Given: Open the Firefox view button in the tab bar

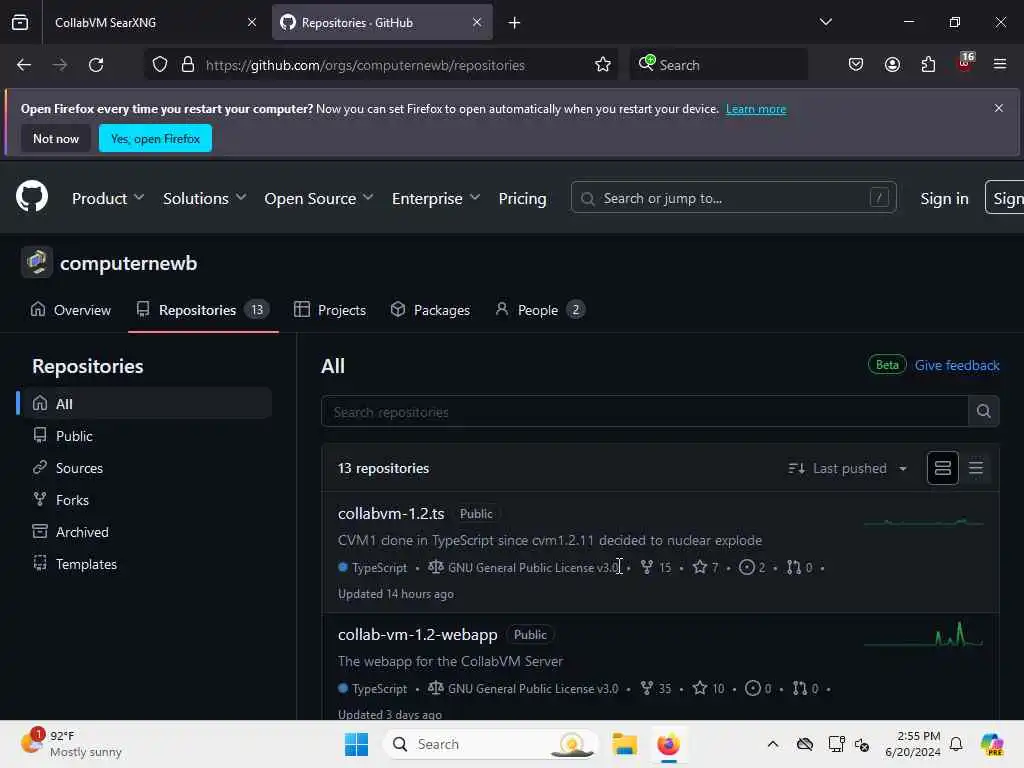Looking at the screenshot, I should (x=20, y=22).
